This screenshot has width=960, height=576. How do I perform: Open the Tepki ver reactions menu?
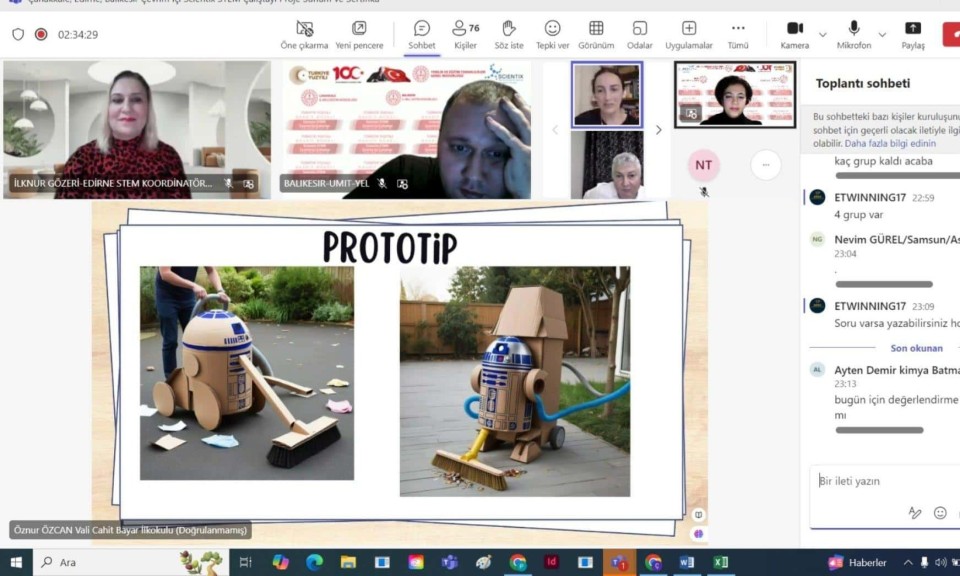552,35
